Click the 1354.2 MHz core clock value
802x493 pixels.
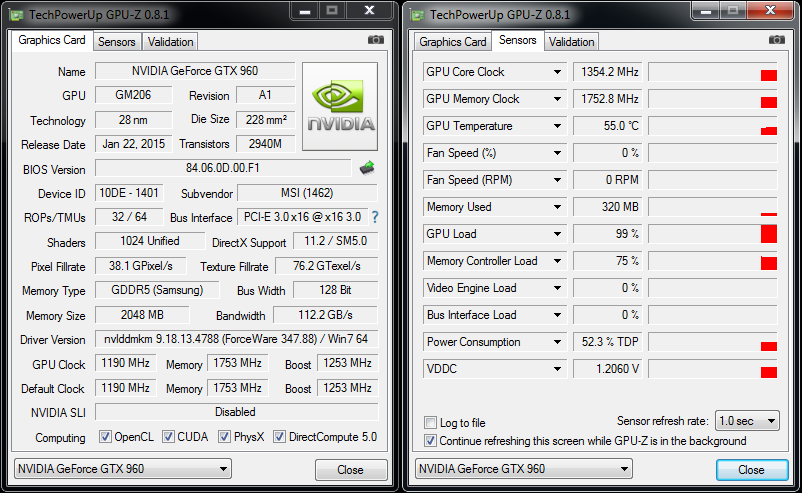pos(608,72)
